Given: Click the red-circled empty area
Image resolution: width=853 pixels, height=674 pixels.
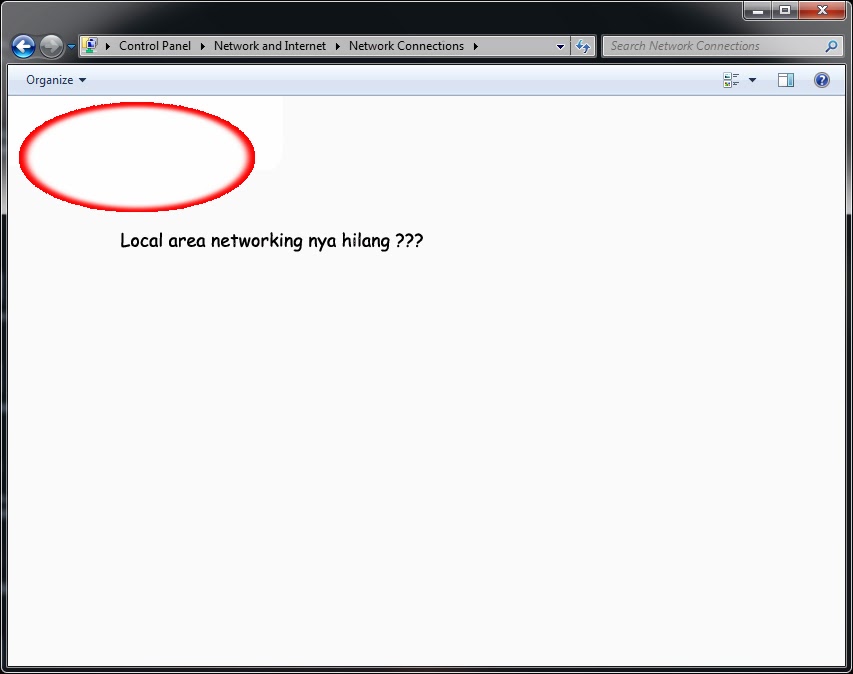Looking at the screenshot, I should coord(136,157).
